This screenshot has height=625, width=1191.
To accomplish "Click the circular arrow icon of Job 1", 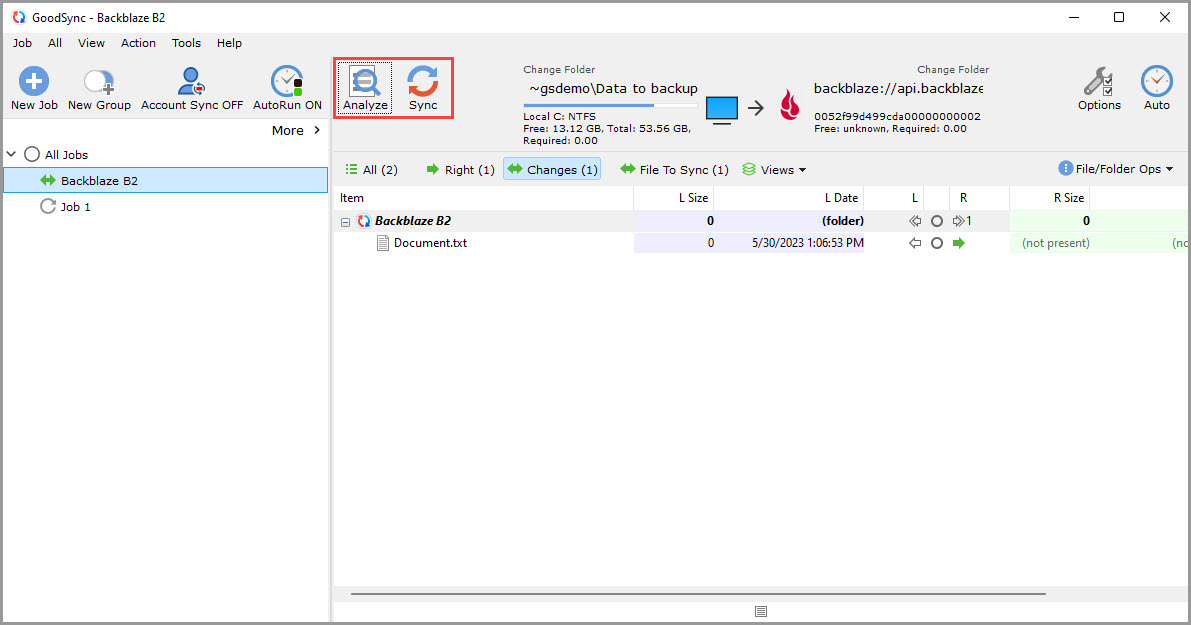I will pyautogui.click(x=48, y=206).
